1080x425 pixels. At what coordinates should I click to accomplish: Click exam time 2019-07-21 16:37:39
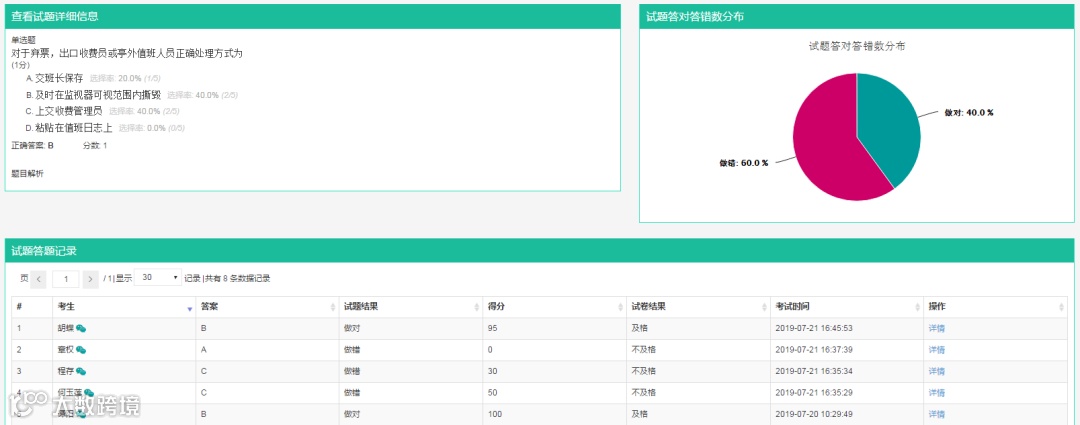click(x=814, y=350)
